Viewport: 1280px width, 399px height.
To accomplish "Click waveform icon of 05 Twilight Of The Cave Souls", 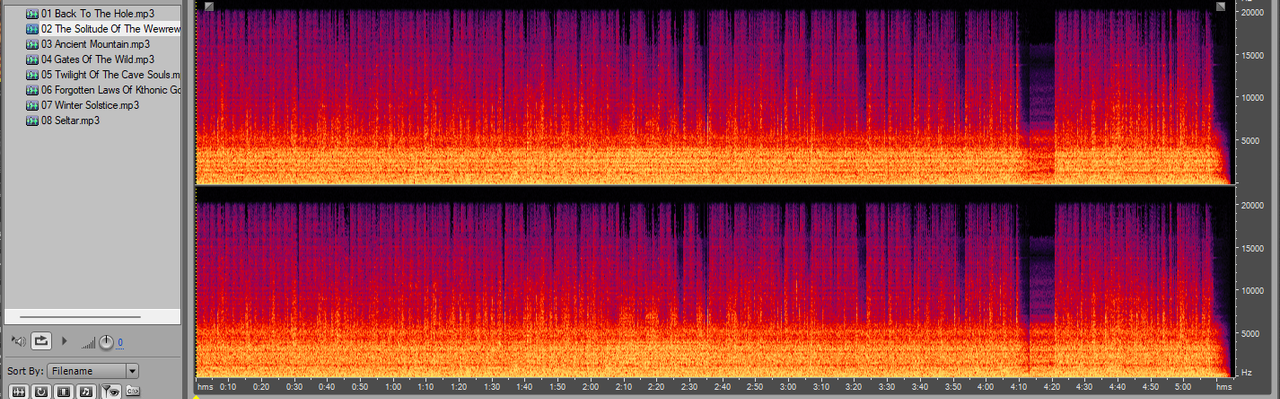I will [32, 75].
